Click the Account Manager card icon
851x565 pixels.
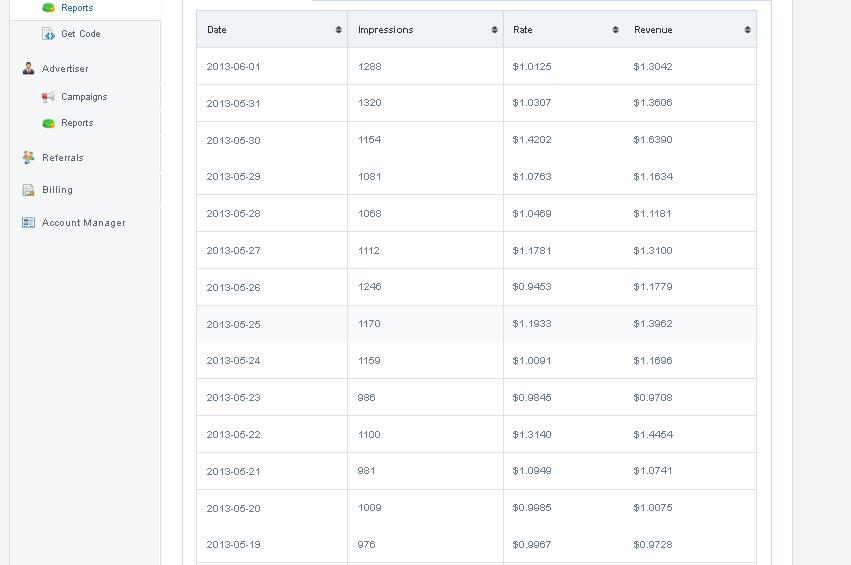[x=28, y=223]
